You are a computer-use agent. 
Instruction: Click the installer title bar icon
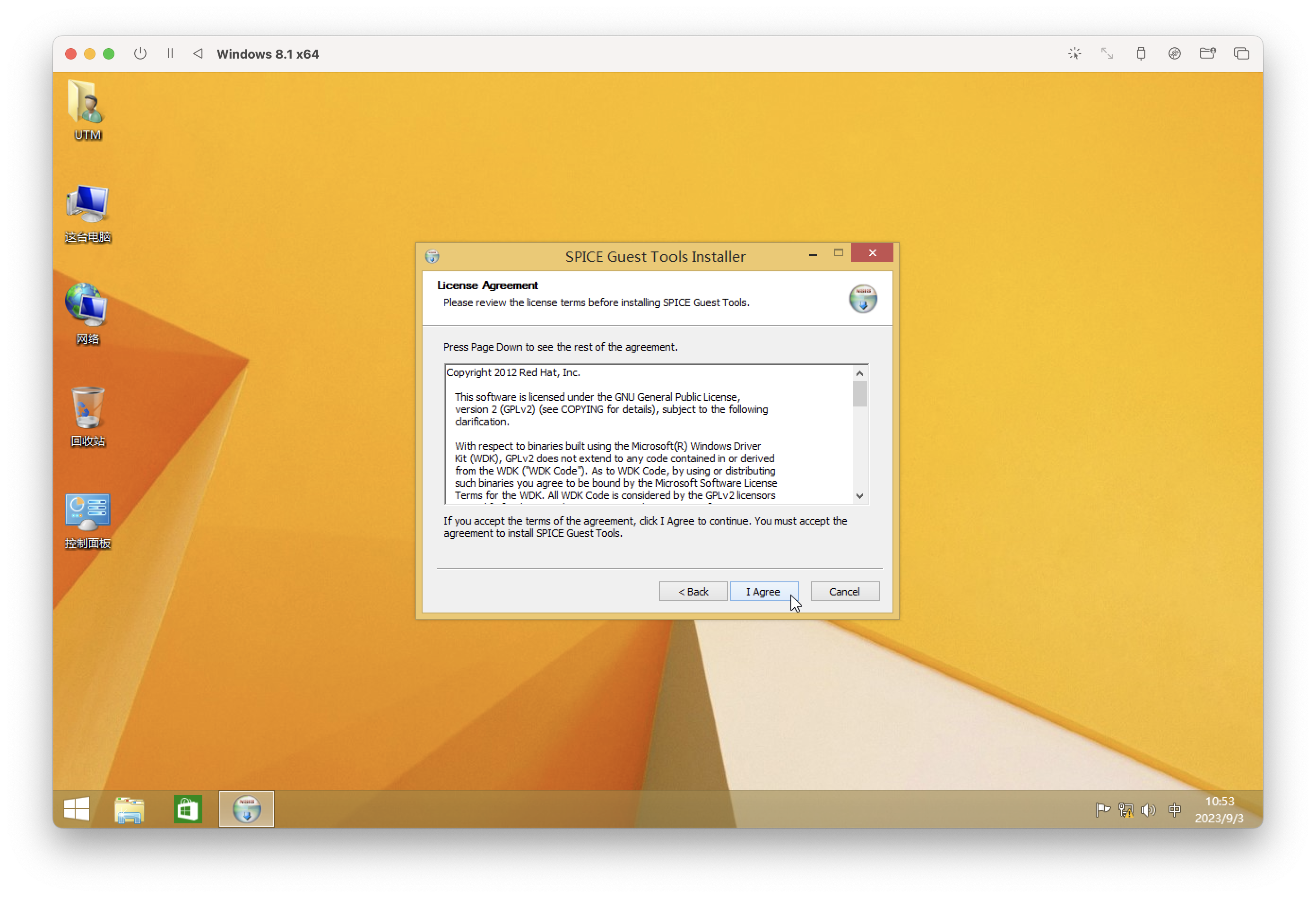pyautogui.click(x=432, y=256)
